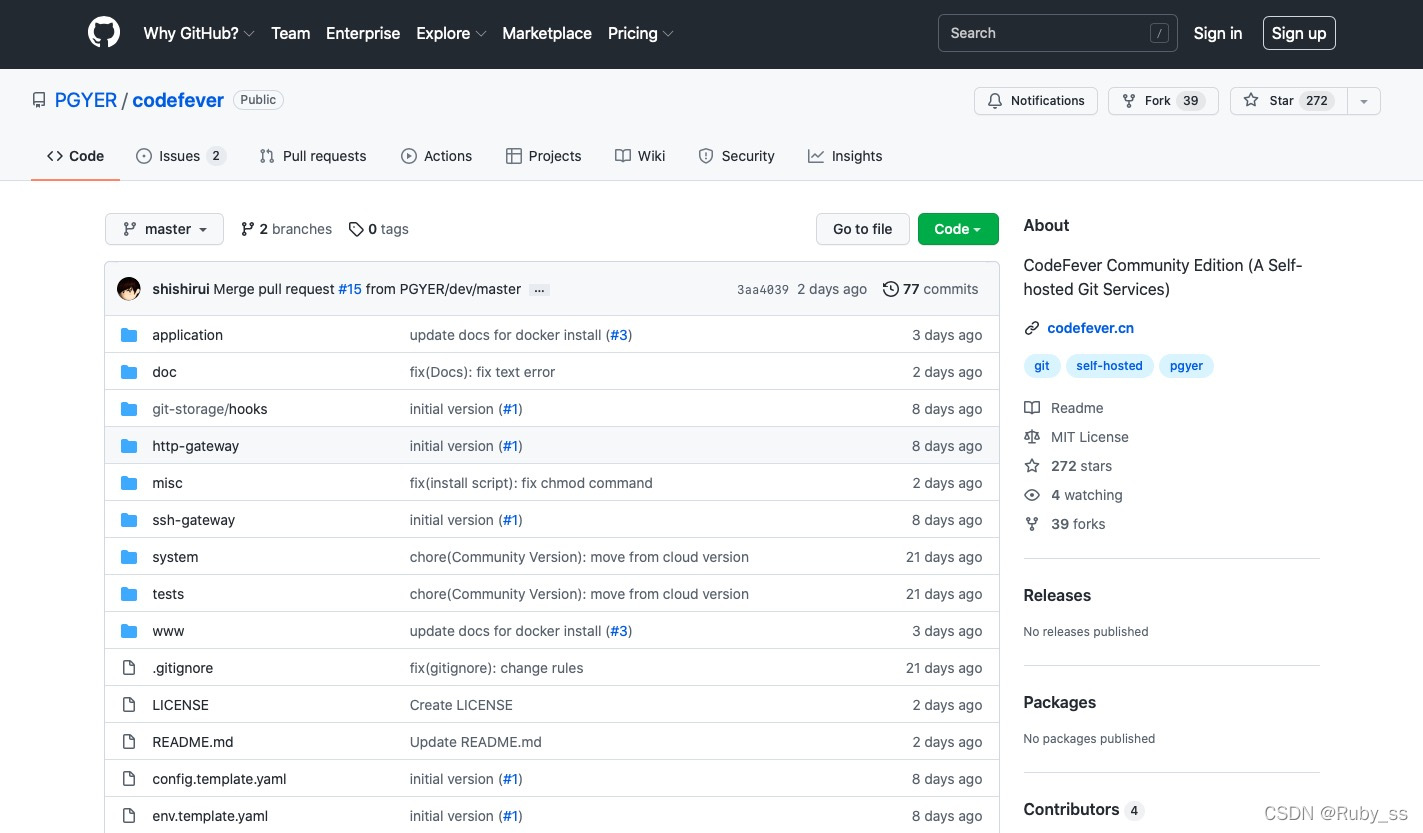Viewport: 1423px width, 833px height.
Task: Open the 2 branches link
Action: point(286,229)
